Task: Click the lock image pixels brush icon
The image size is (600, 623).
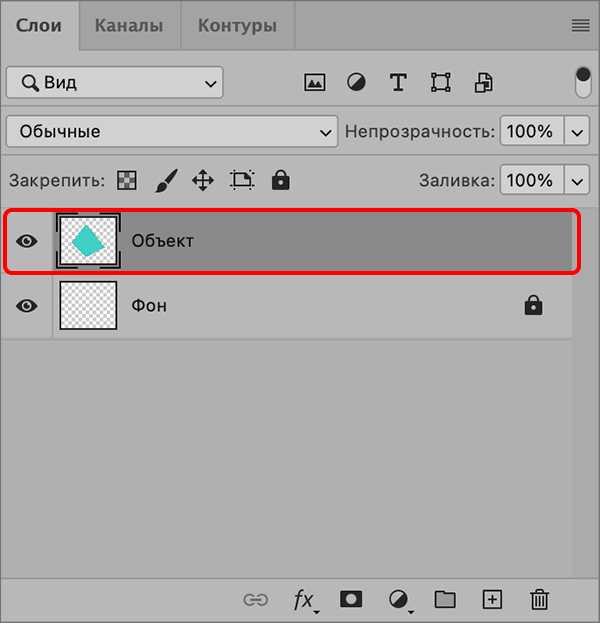Action: pyautogui.click(x=166, y=181)
